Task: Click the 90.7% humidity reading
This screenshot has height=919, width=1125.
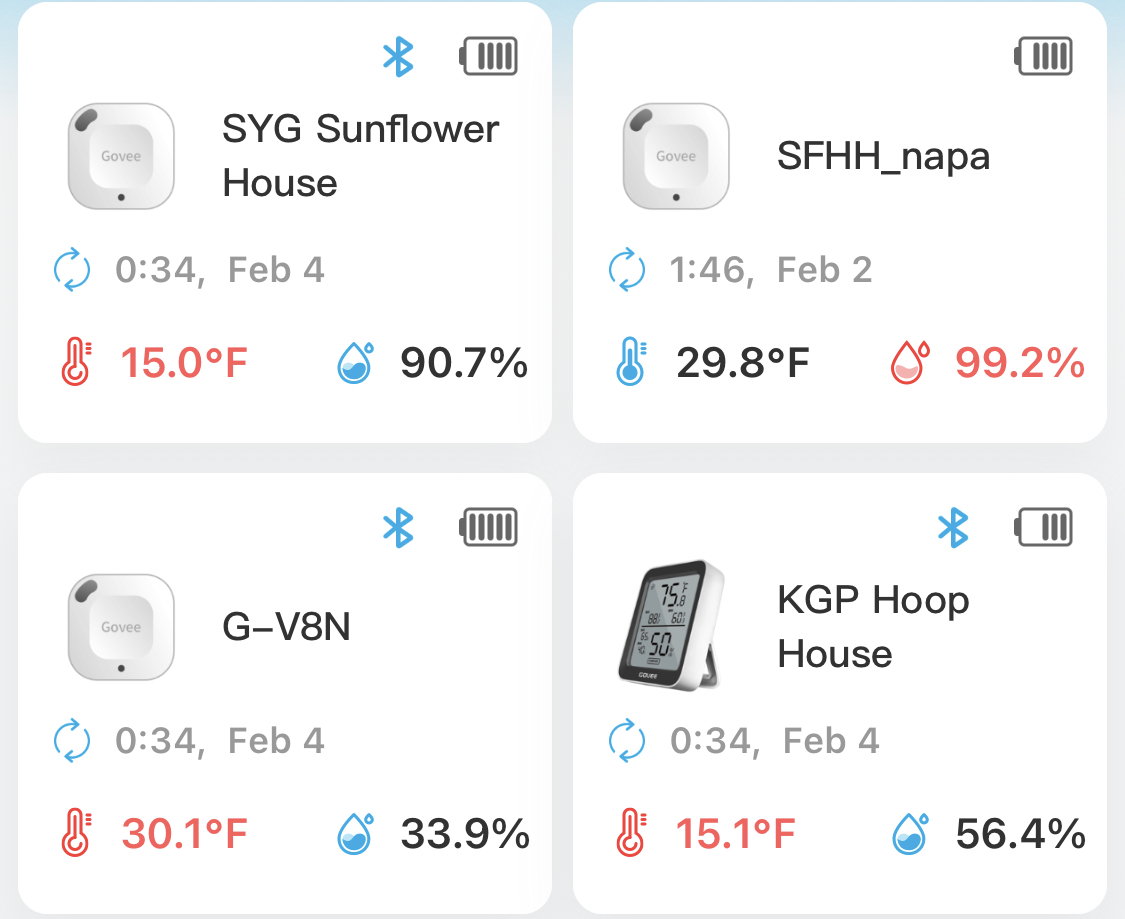Action: pyautogui.click(x=464, y=362)
